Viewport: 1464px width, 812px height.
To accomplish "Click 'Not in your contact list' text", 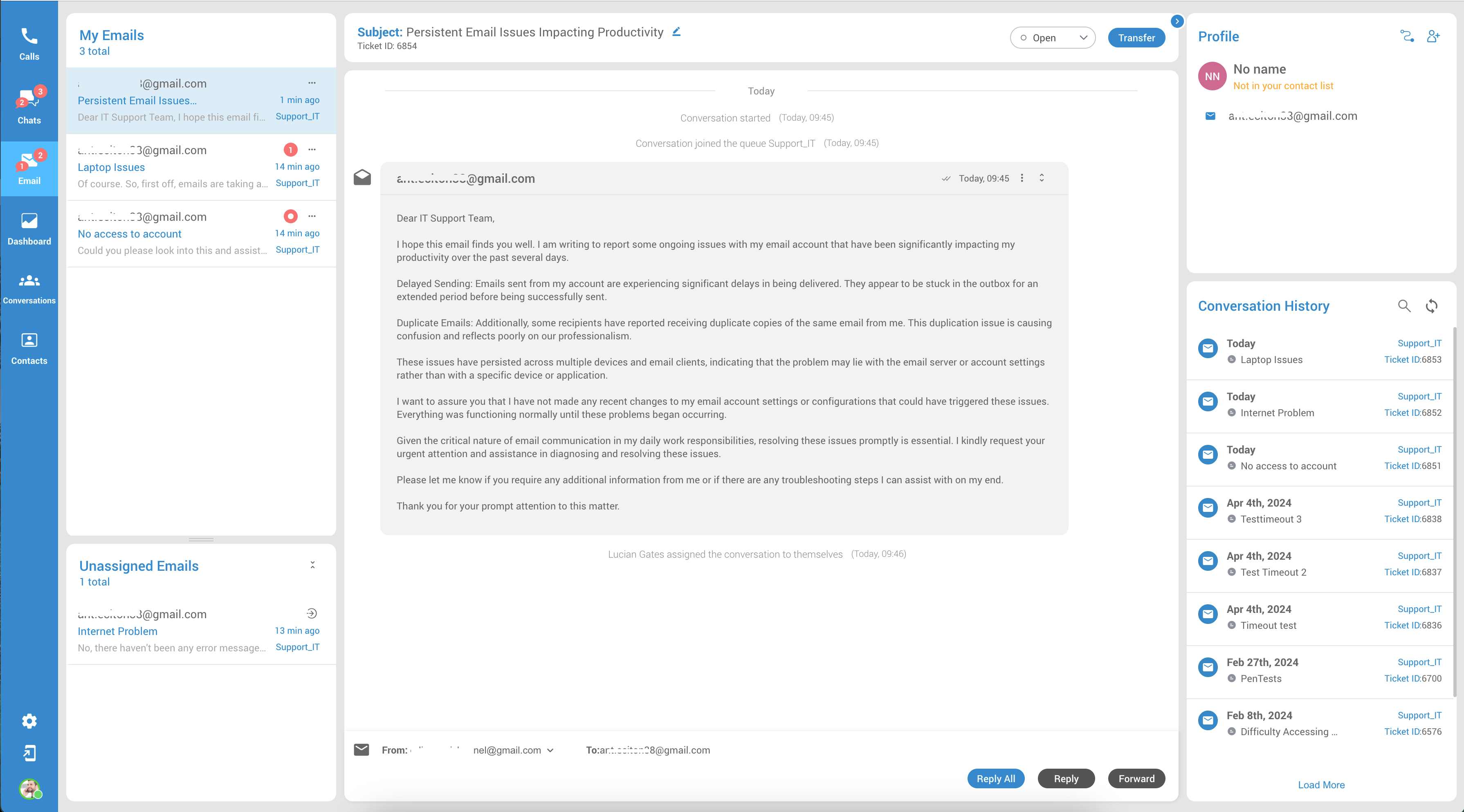I will point(1283,86).
